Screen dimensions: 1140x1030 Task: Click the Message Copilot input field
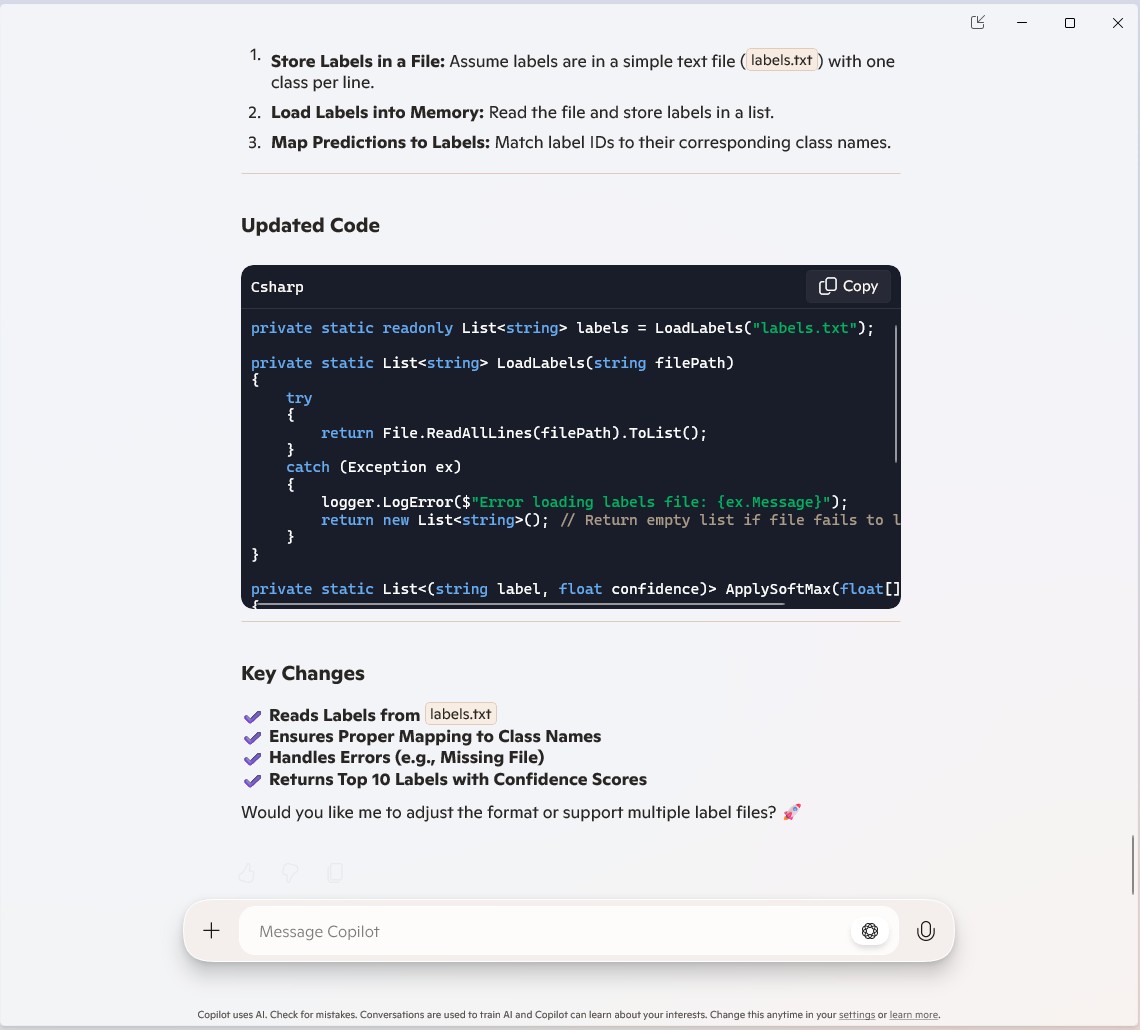[540, 931]
